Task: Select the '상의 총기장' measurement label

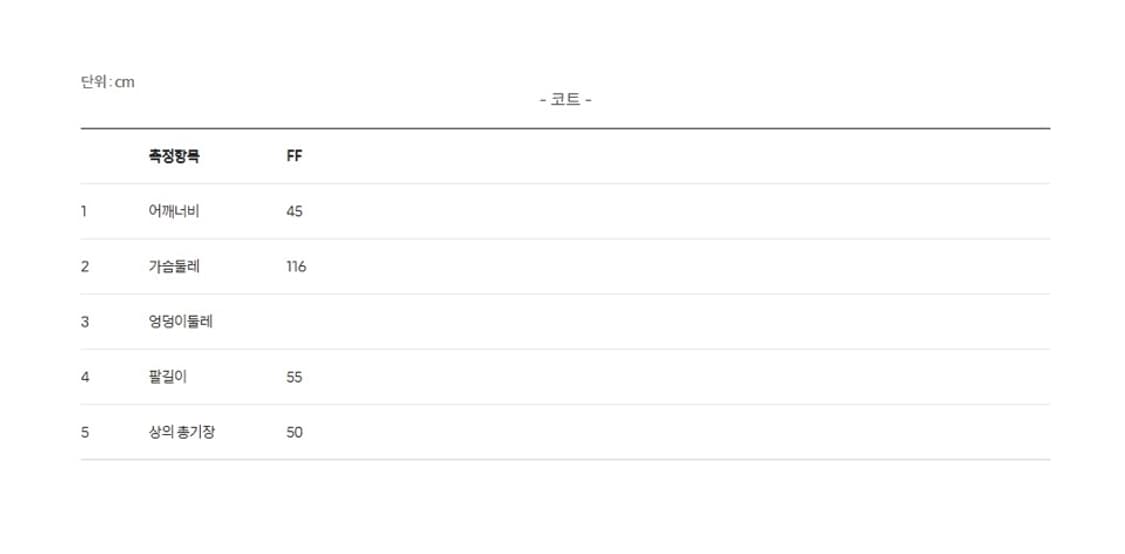Action: (x=182, y=432)
